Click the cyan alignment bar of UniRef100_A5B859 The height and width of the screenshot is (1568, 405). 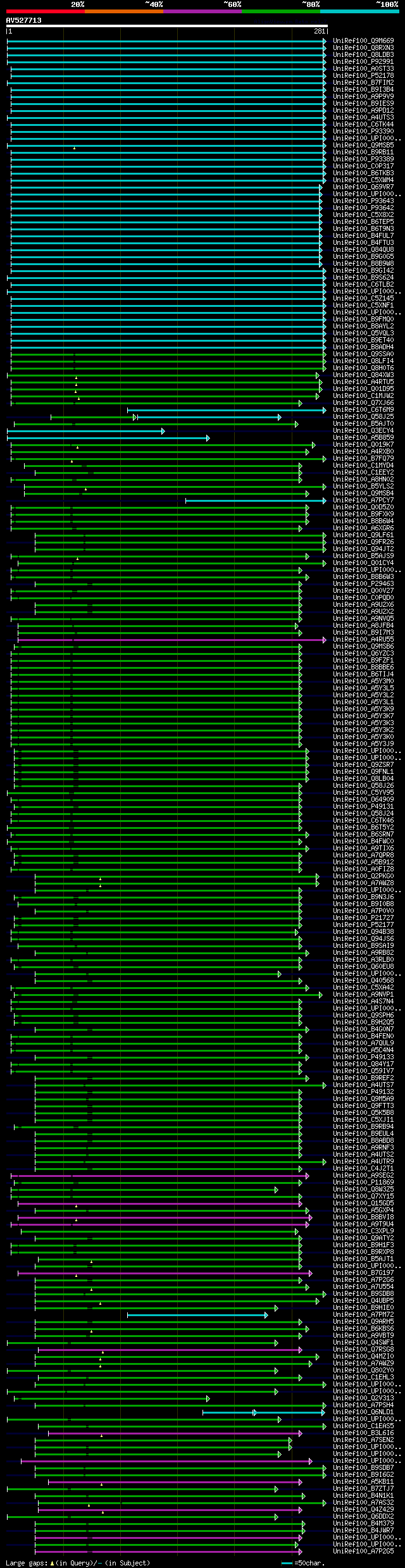click(x=108, y=438)
